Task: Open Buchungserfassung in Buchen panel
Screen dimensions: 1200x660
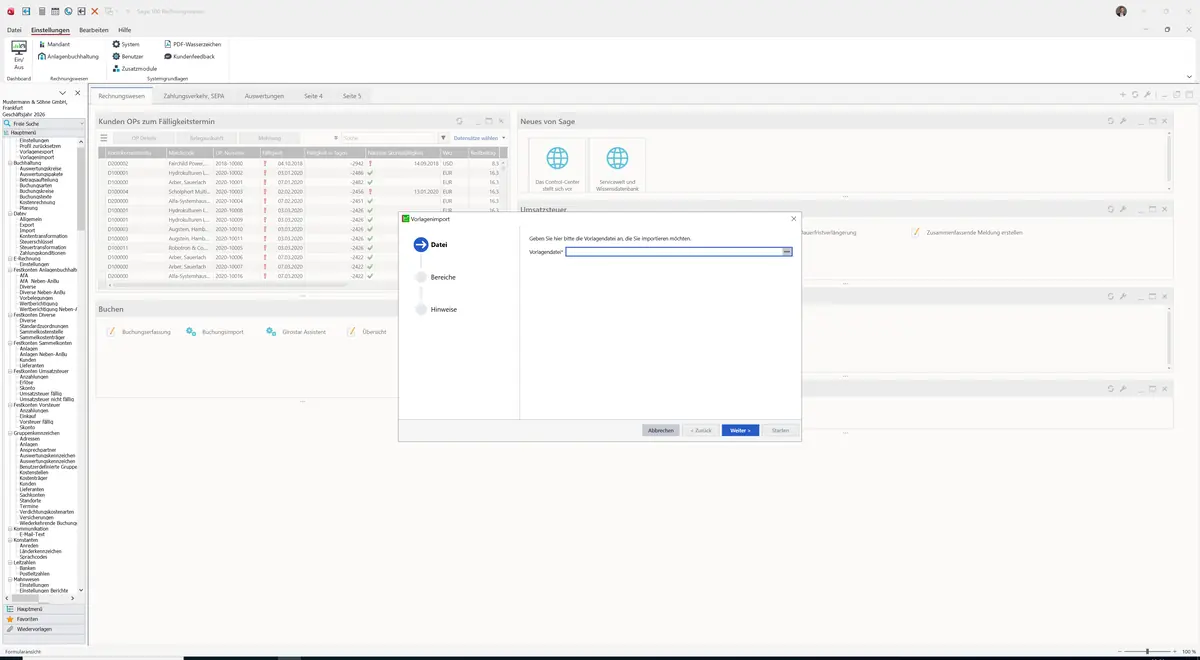Action: [x=139, y=331]
